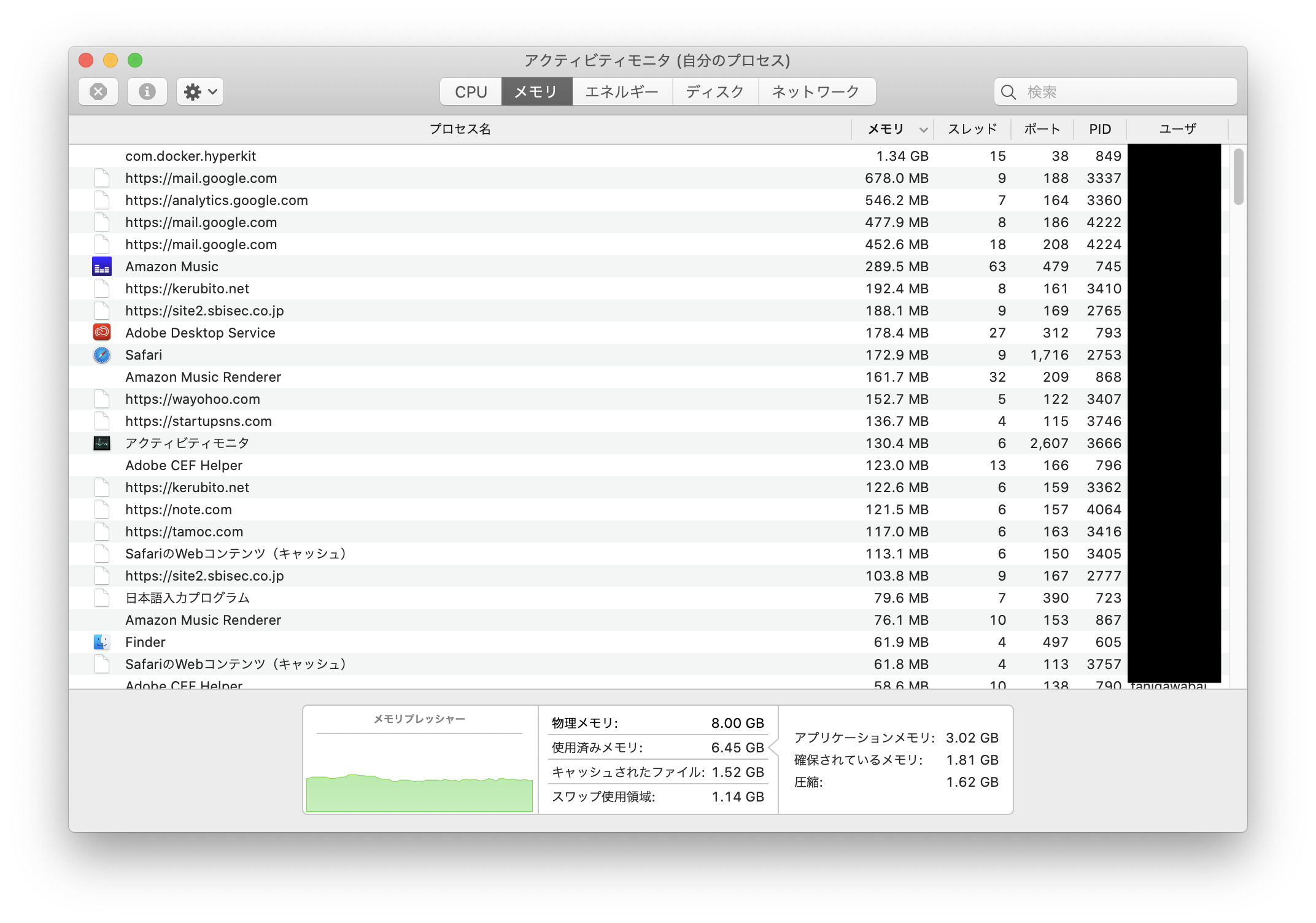Click the magnifier icon in search field
1316x923 pixels.
pos(1008,92)
